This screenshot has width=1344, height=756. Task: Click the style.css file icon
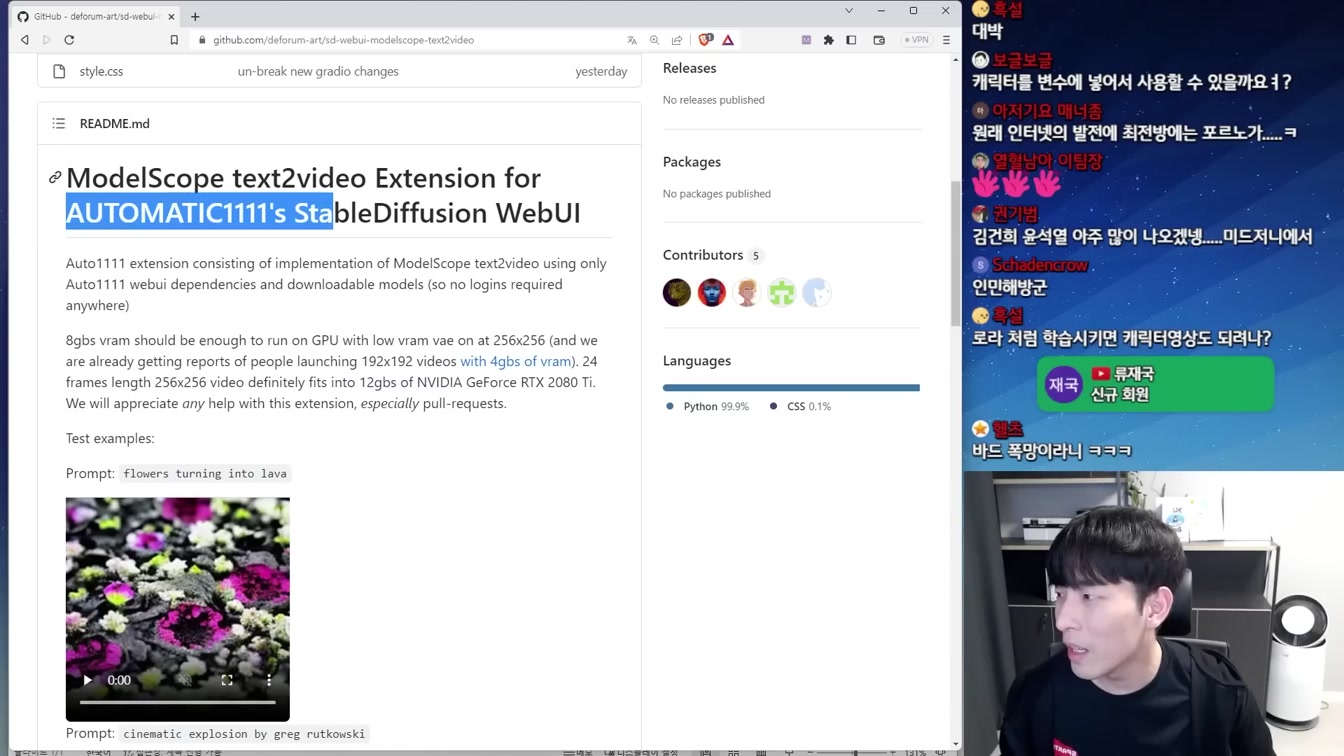(x=59, y=71)
